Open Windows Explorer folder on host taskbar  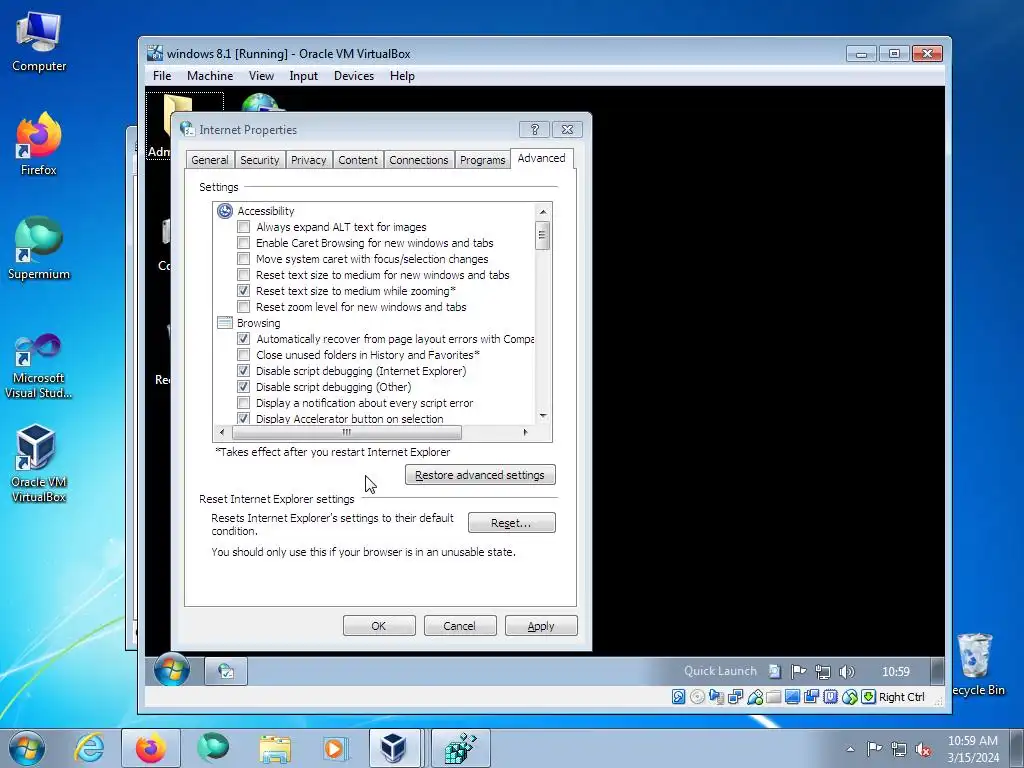pyautogui.click(x=275, y=748)
